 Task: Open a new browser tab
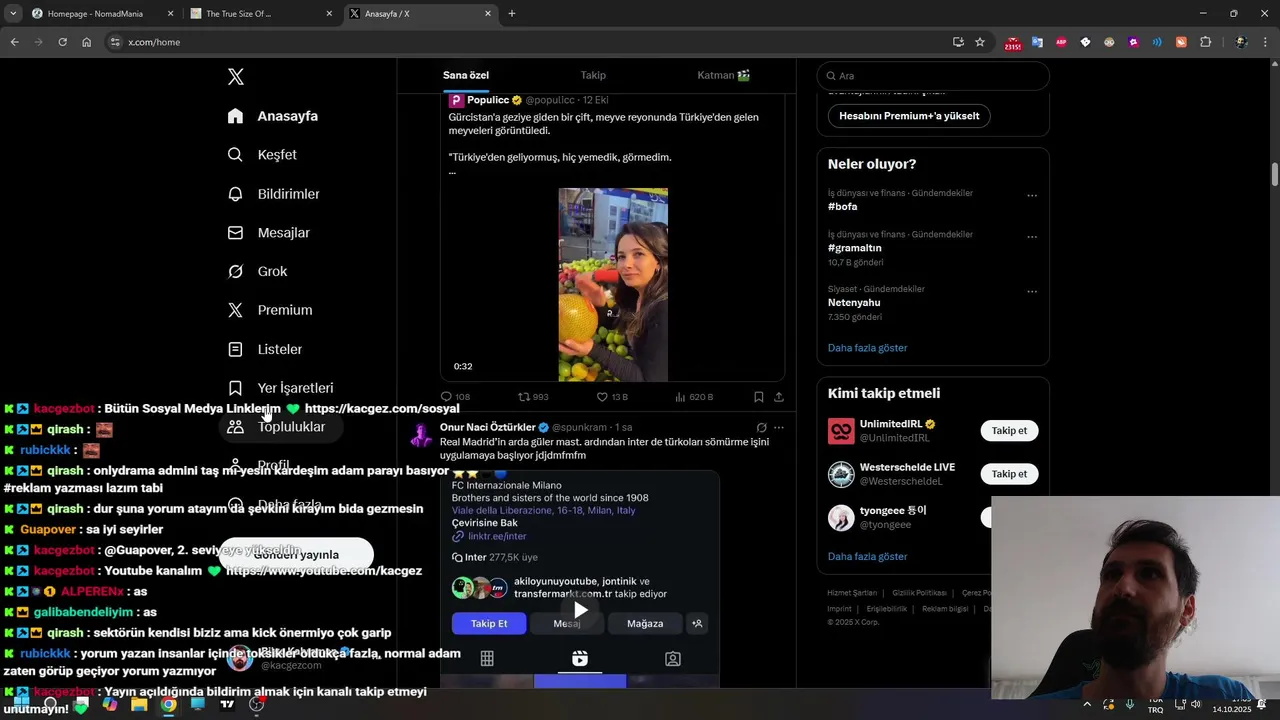512,14
